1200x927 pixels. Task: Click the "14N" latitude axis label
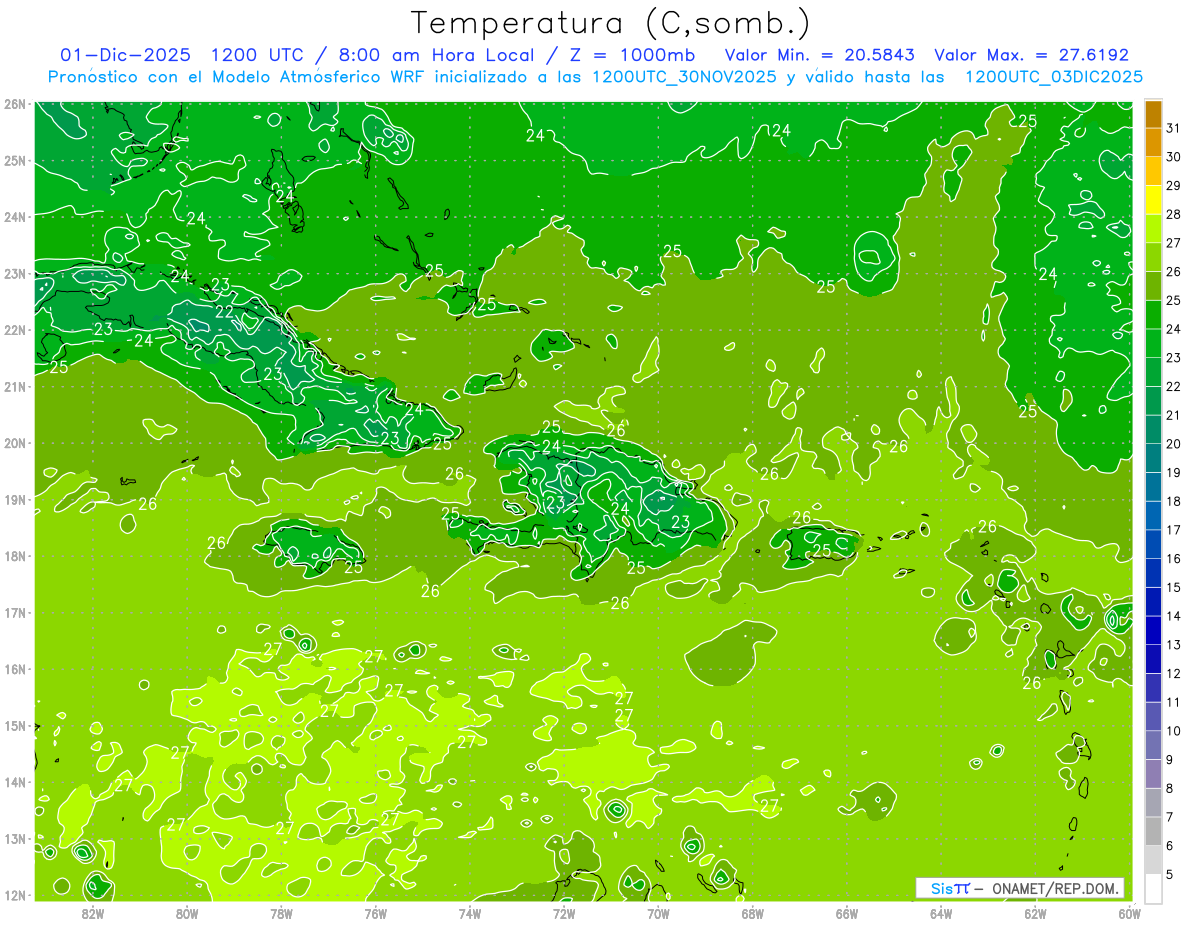14,782
